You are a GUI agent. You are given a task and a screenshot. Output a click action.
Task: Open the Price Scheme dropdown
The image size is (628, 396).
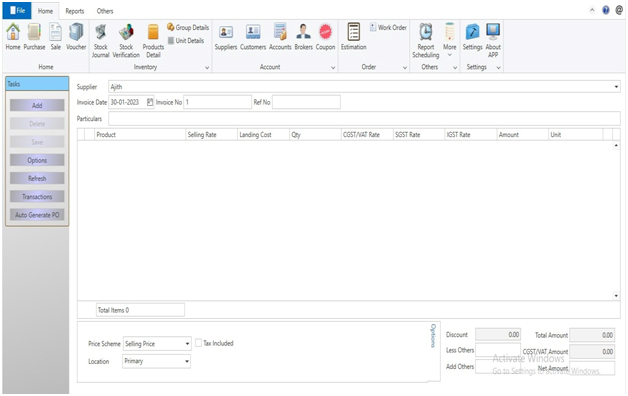point(187,344)
